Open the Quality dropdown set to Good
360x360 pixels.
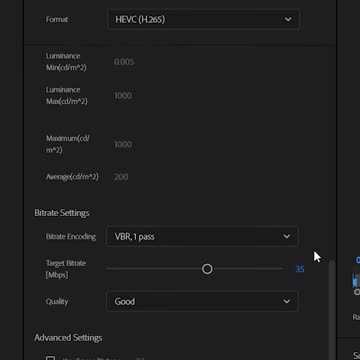click(x=202, y=301)
